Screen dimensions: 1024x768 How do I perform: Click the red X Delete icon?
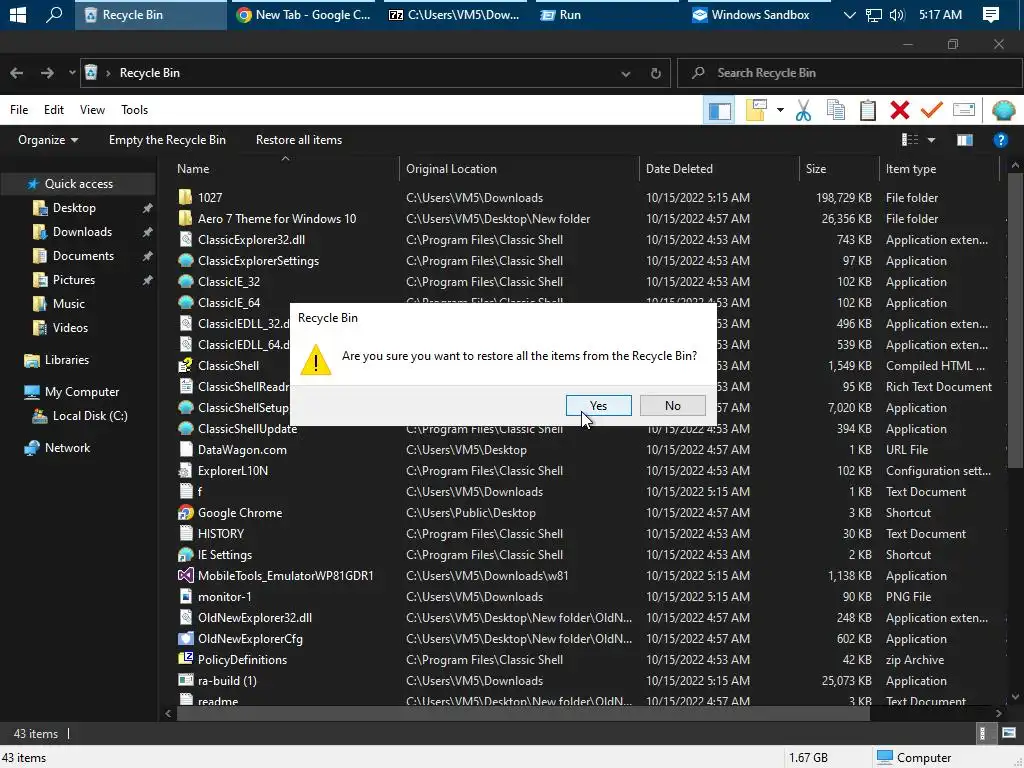pyautogui.click(x=900, y=110)
